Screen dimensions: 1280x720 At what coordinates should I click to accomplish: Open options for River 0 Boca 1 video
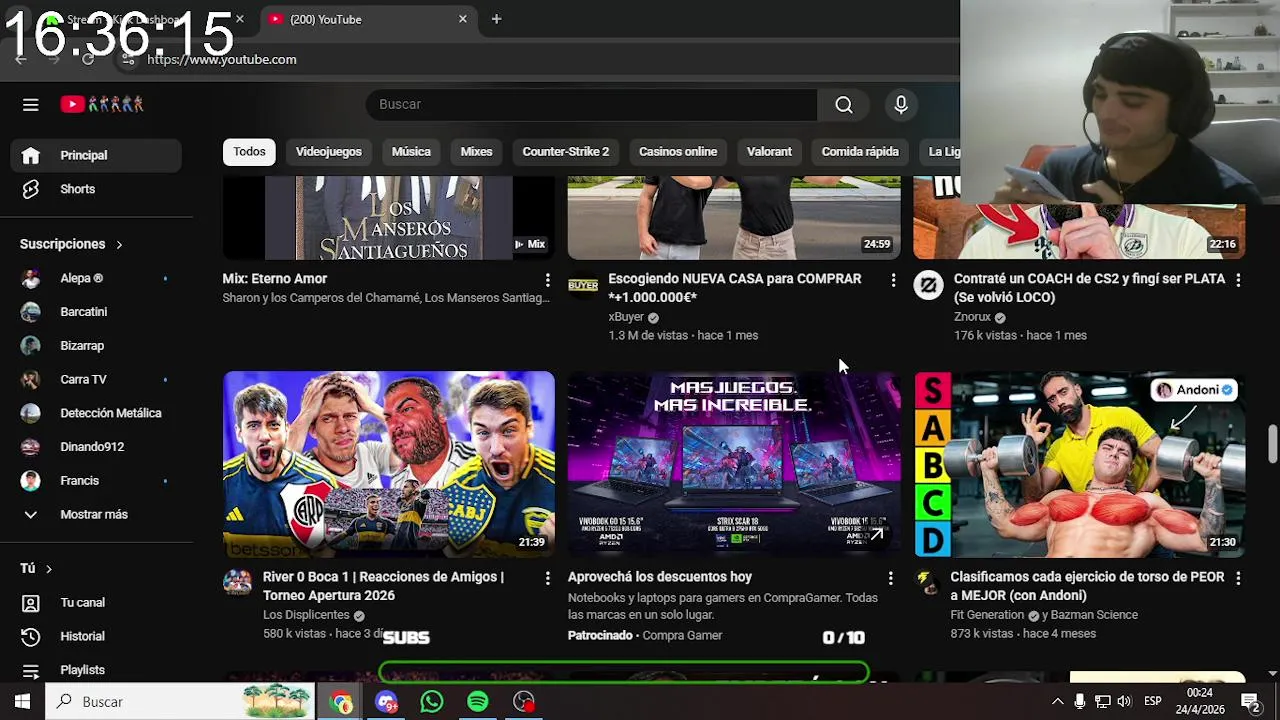(x=547, y=578)
